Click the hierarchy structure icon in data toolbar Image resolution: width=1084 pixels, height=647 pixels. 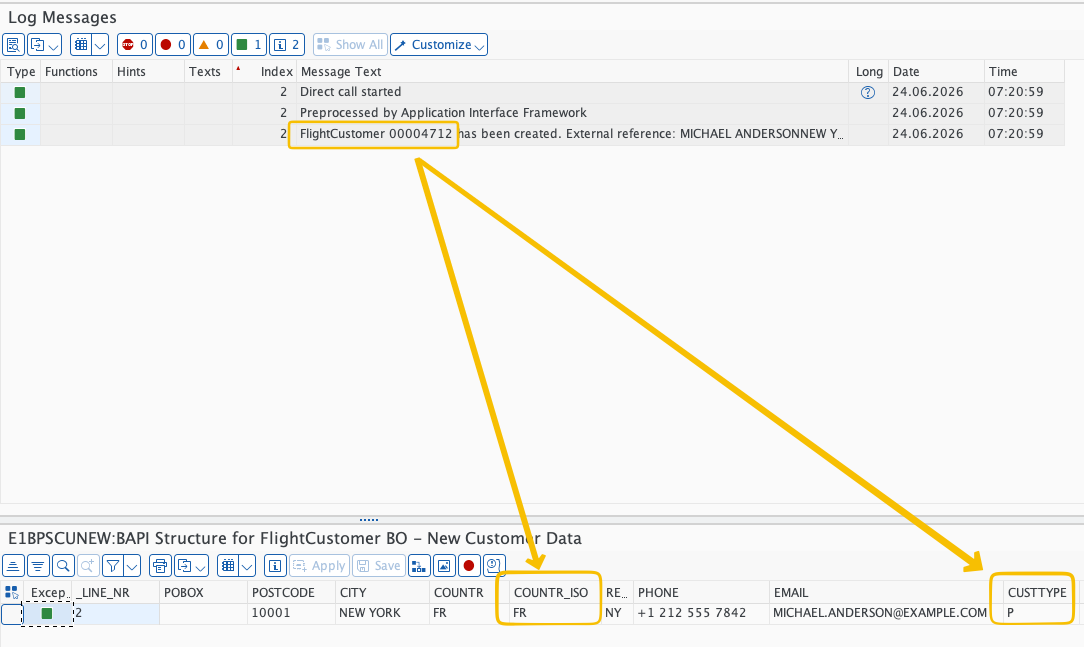click(x=419, y=565)
